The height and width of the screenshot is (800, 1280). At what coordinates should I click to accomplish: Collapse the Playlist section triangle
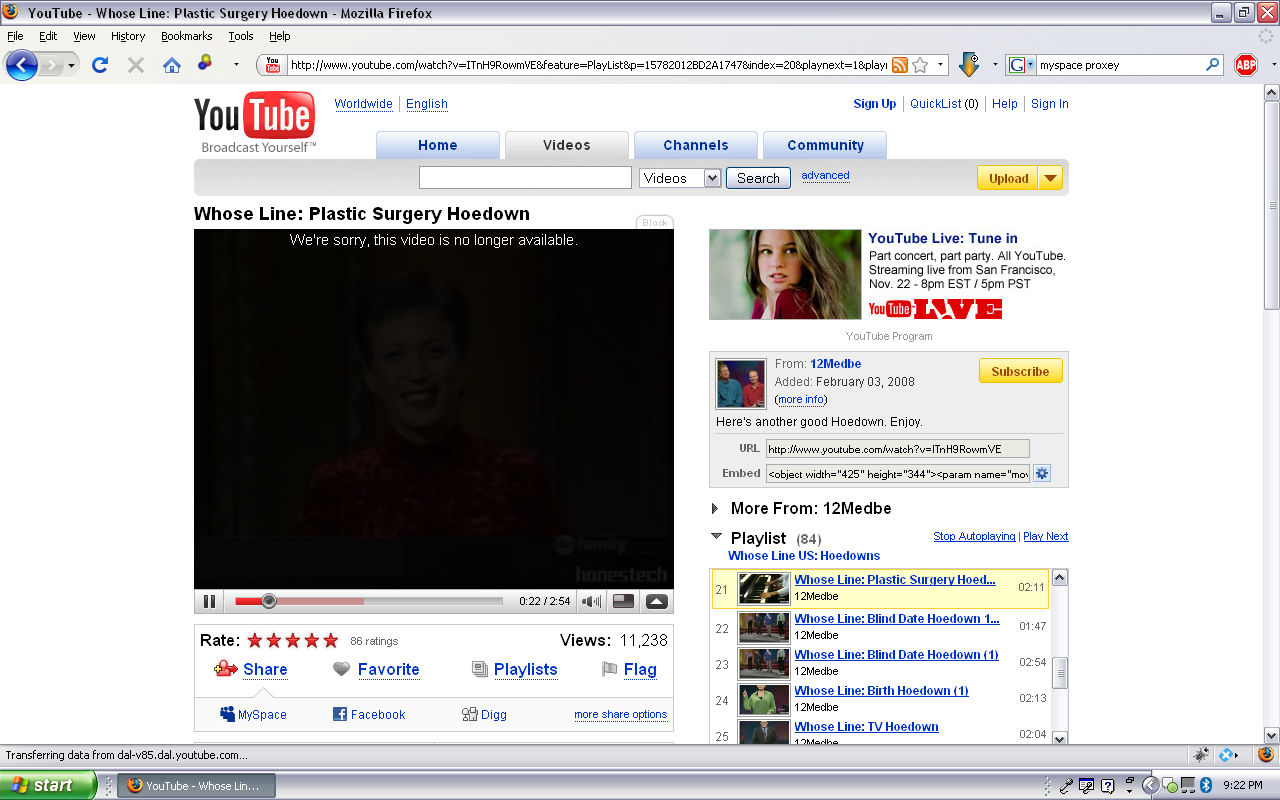pyautogui.click(x=716, y=537)
